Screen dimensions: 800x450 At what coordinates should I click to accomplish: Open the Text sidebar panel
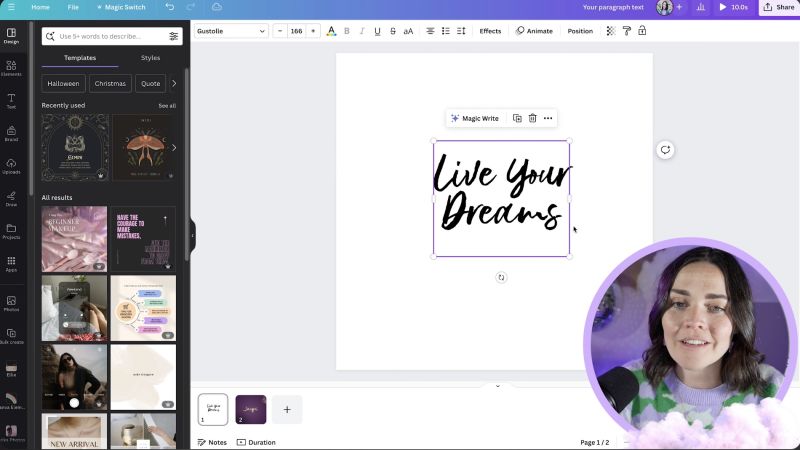pyautogui.click(x=11, y=101)
